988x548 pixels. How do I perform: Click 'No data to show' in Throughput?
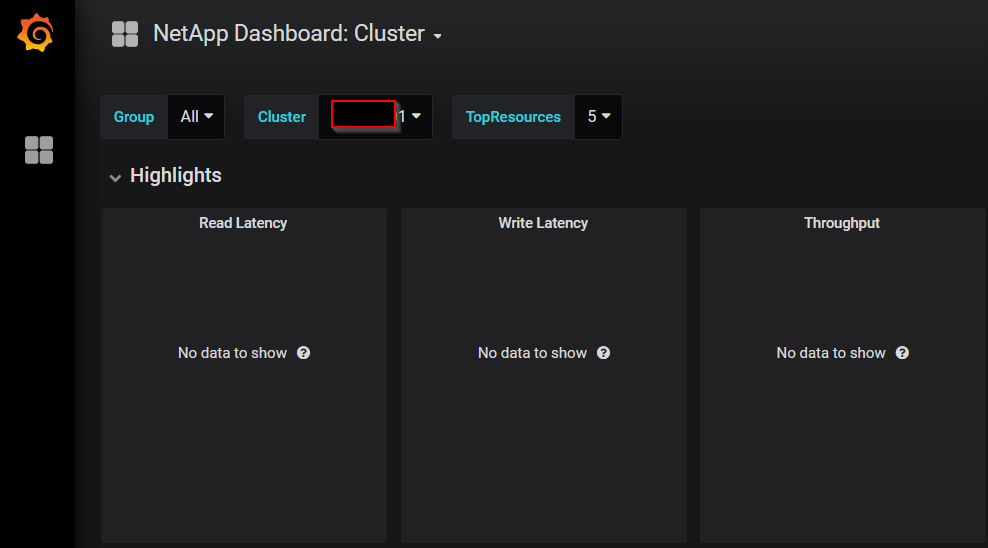coord(831,353)
